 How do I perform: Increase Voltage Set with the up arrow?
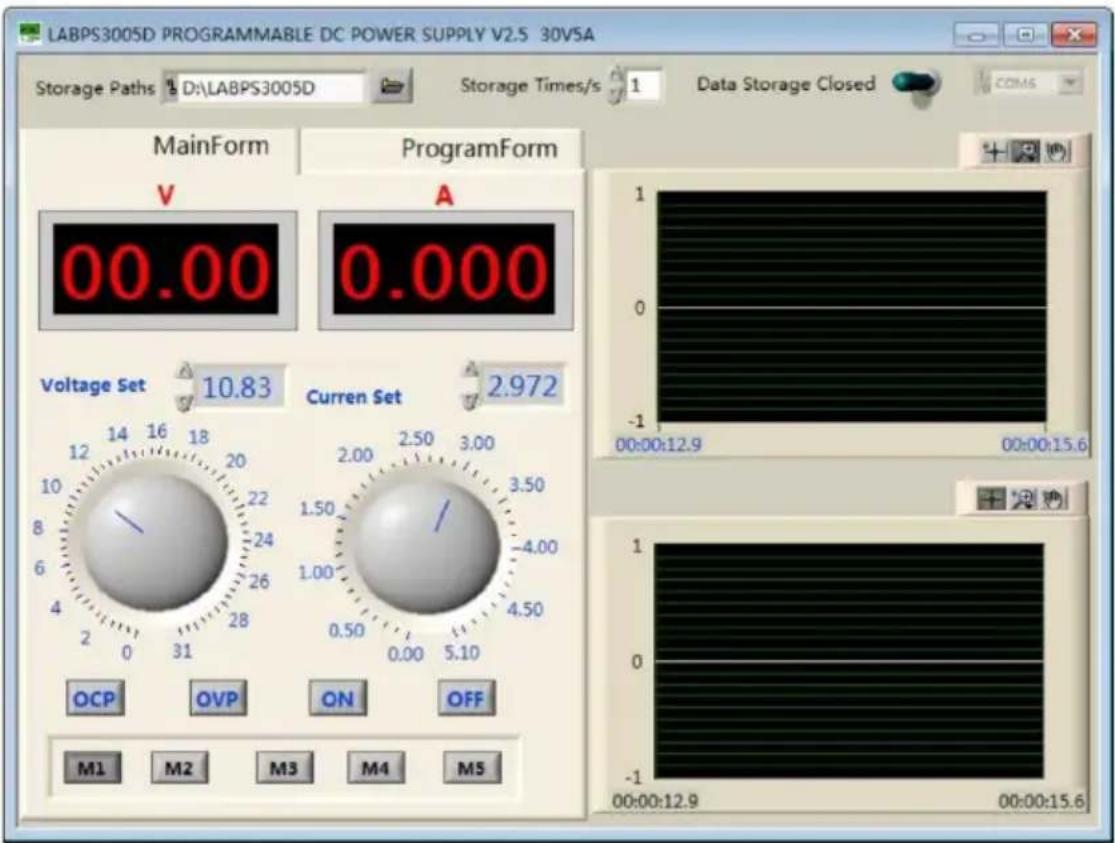click(x=184, y=371)
